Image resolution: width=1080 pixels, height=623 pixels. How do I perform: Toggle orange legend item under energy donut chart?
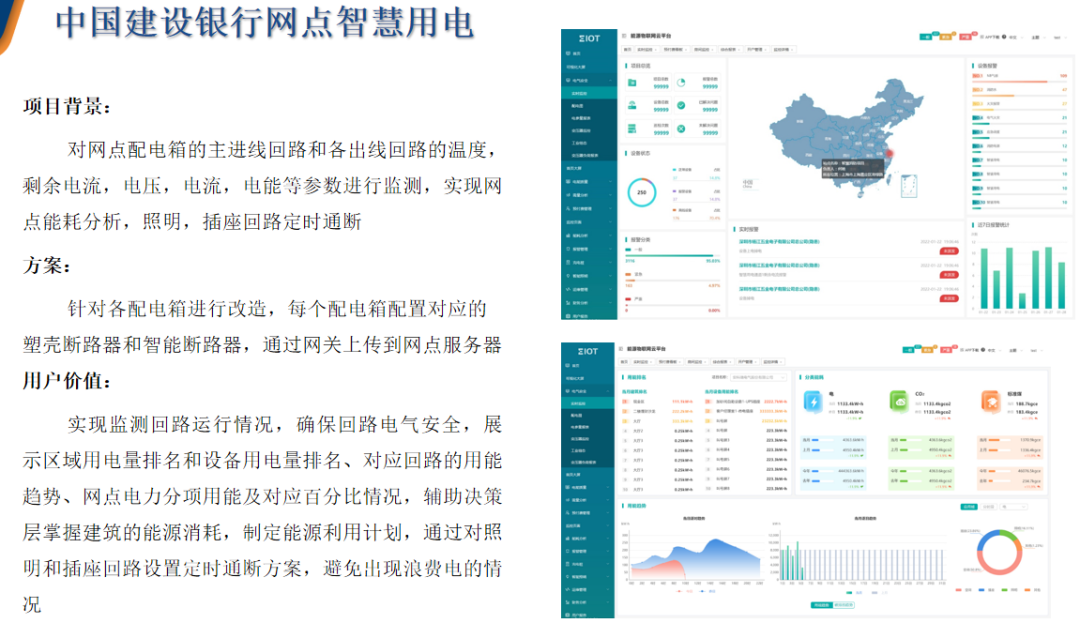(1032, 590)
